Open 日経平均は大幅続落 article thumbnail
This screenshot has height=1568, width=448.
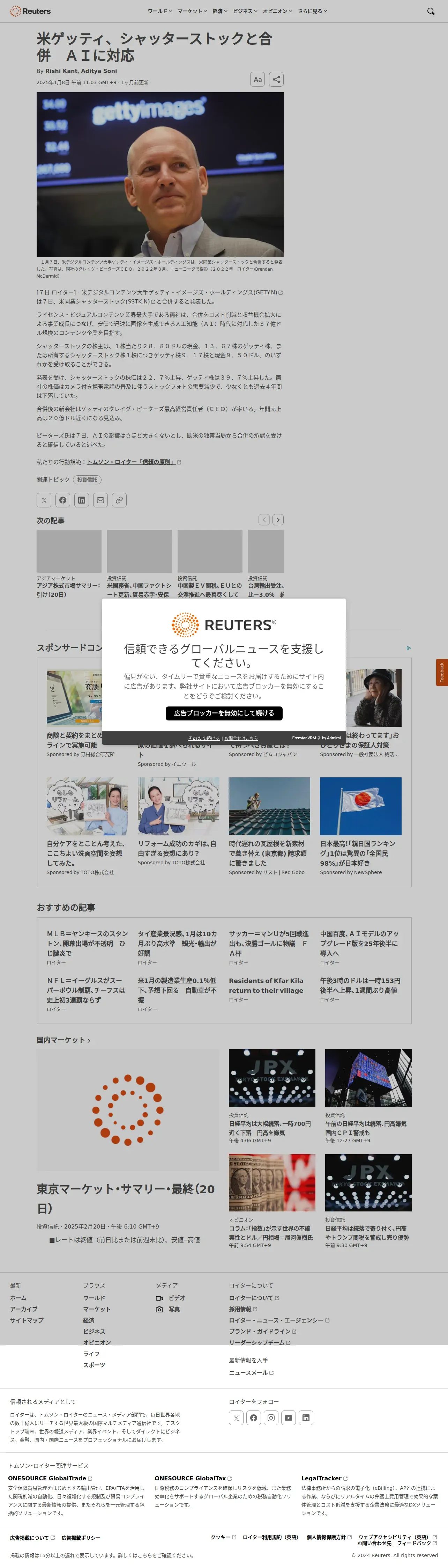(272, 1077)
